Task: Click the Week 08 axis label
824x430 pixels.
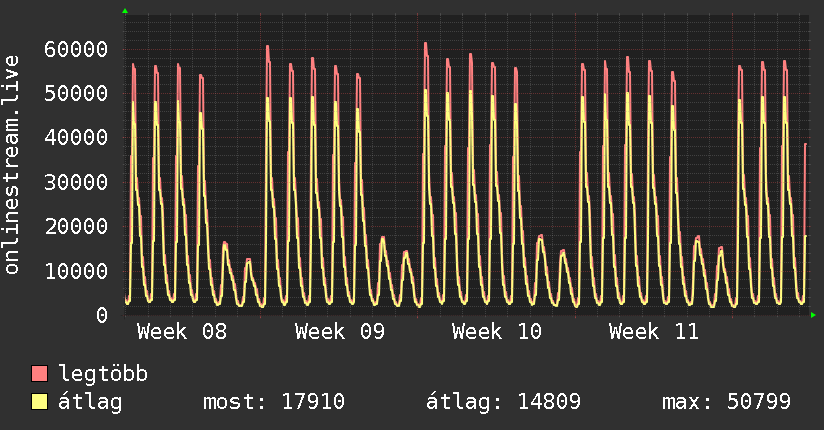Action: coord(182,332)
